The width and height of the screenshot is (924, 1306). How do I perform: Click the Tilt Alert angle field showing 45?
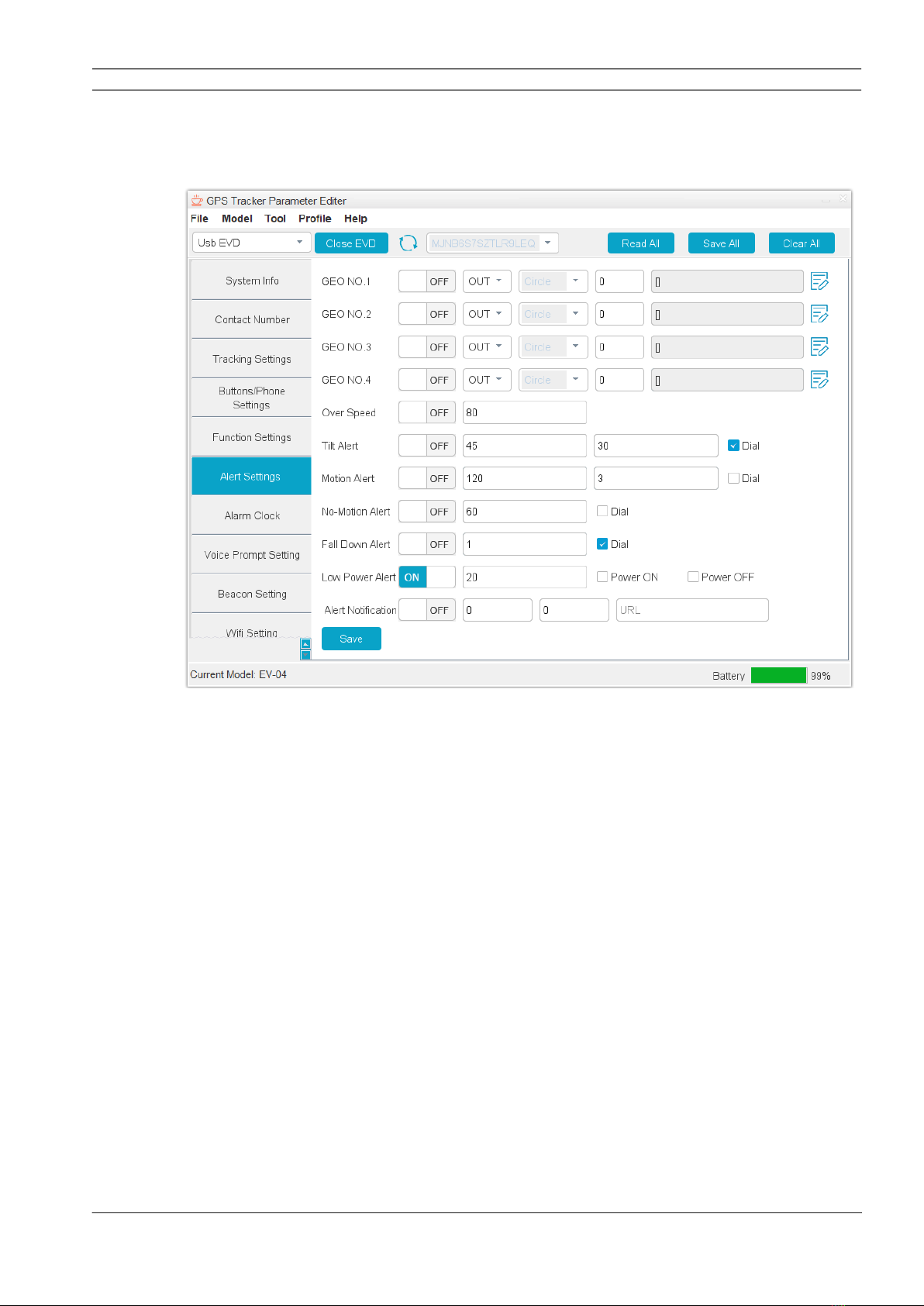click(x=525, y=446)
